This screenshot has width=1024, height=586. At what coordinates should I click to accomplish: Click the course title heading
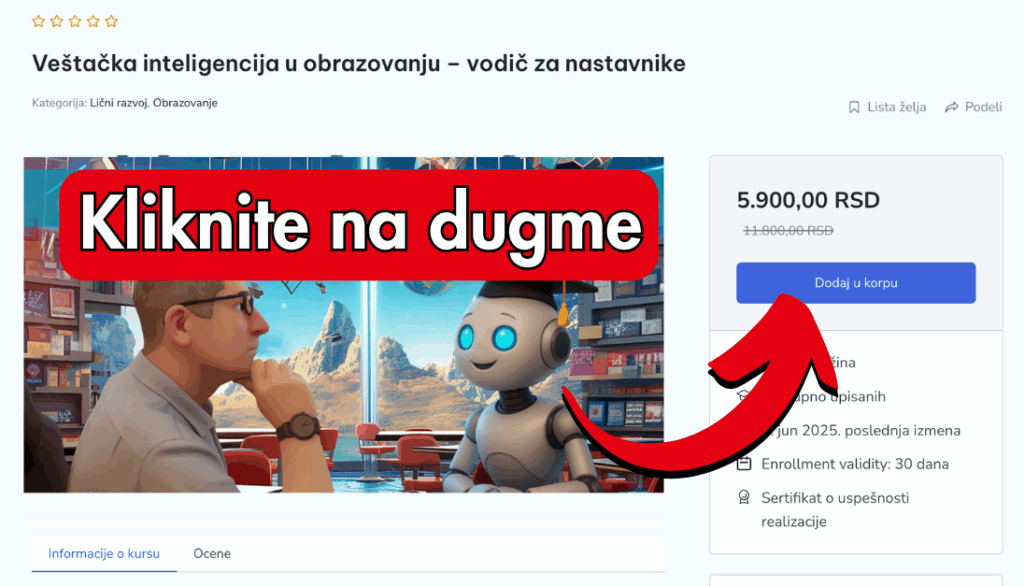pos(359,63)
